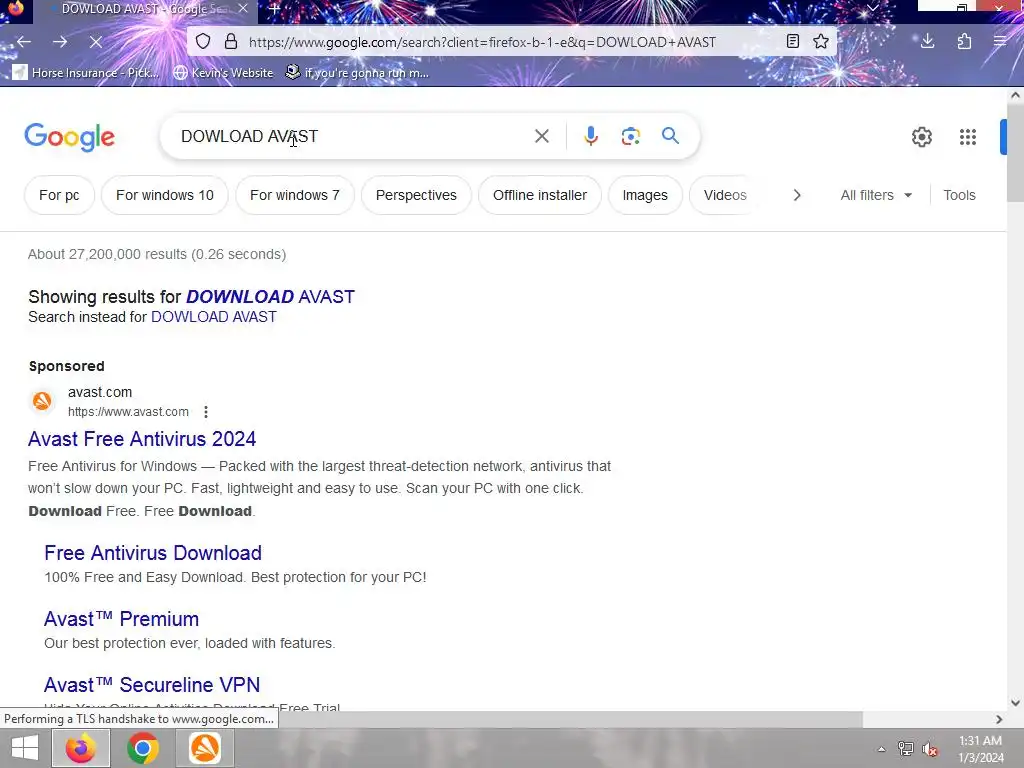Switch to the Images results
This screenshot has height=768, width=1024.
click(x=645, y=195)
